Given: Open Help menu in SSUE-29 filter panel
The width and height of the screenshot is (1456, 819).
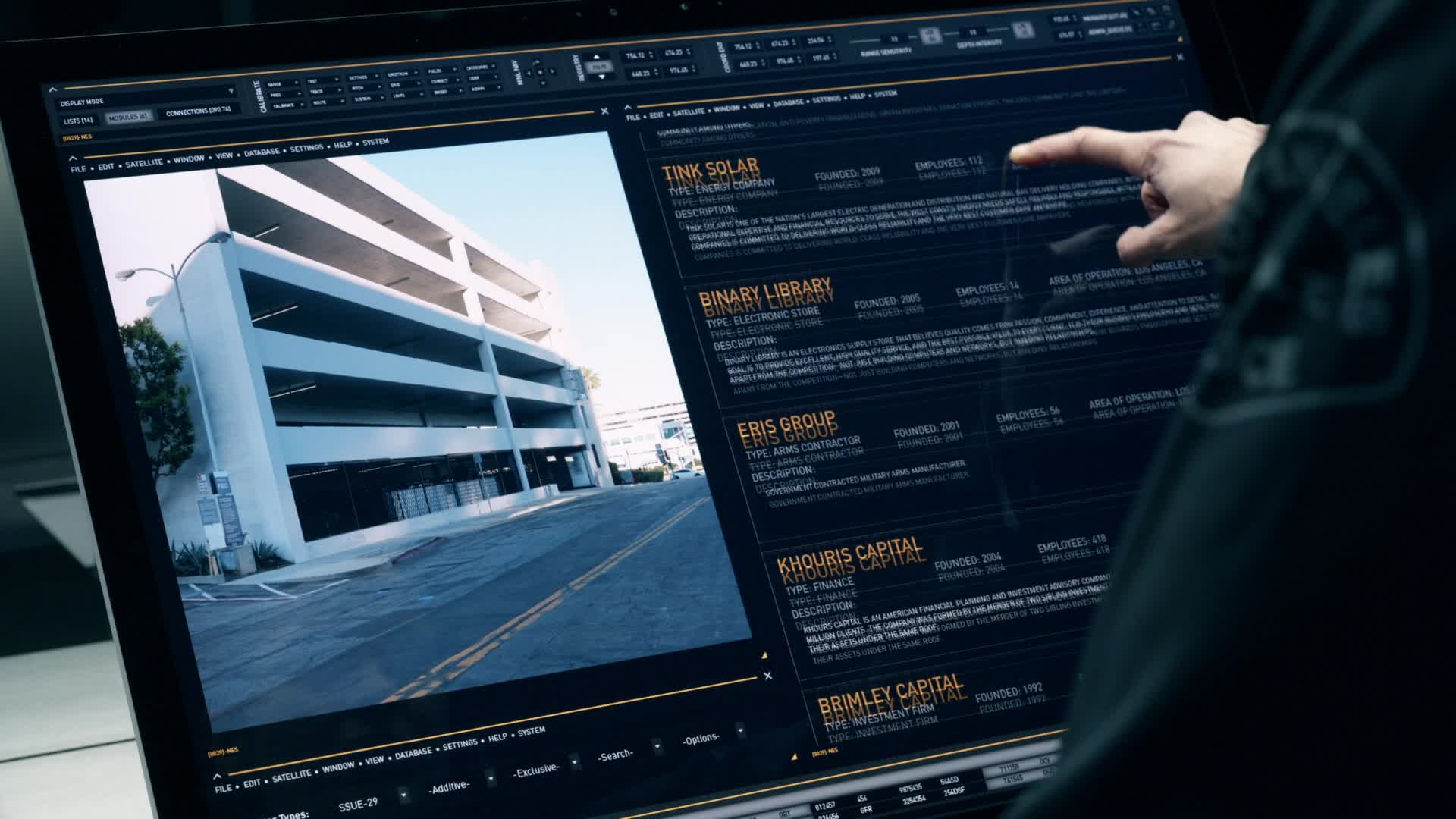Looking at the screenshot, I should pyautogui.click(x=497, y=737).
